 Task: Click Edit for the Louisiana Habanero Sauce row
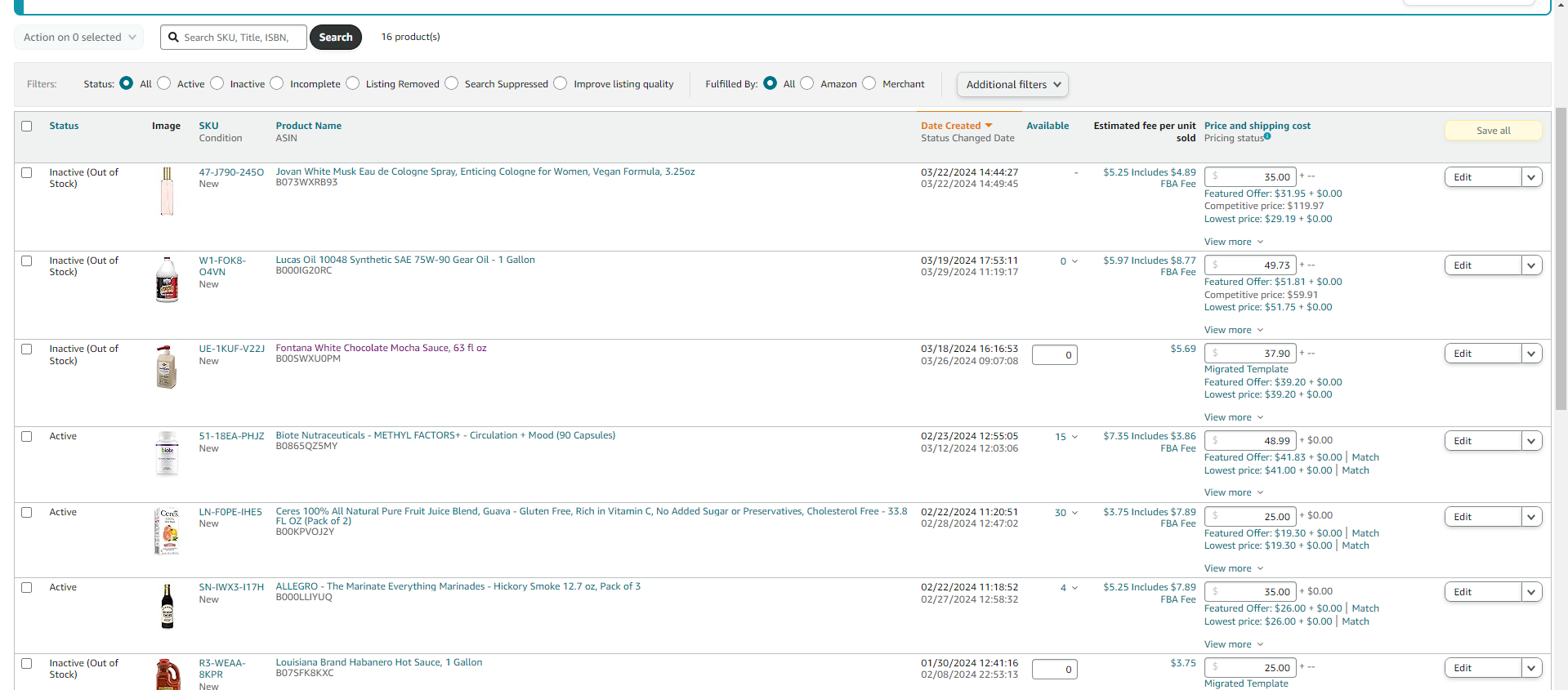pos(1483,668)
